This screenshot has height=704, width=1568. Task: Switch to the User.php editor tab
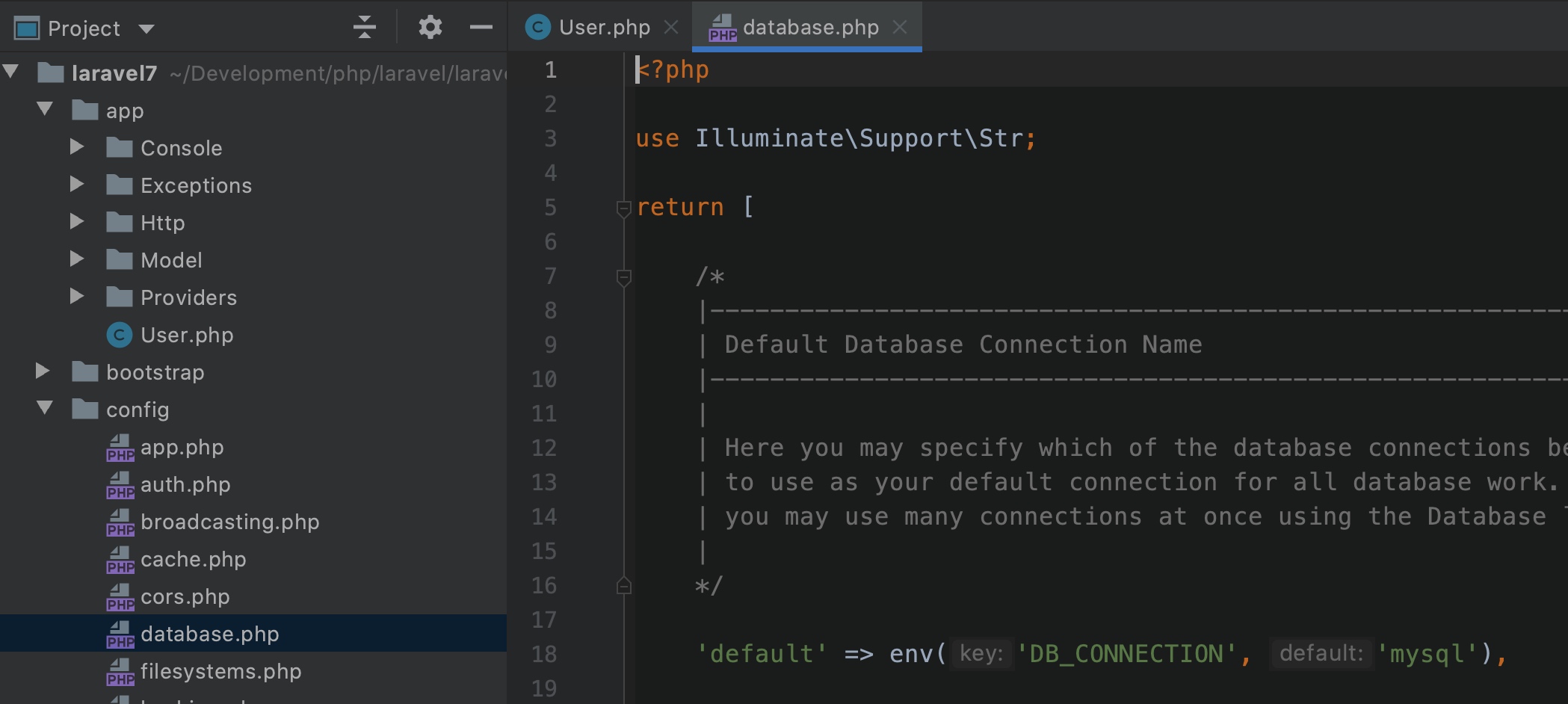604,28
